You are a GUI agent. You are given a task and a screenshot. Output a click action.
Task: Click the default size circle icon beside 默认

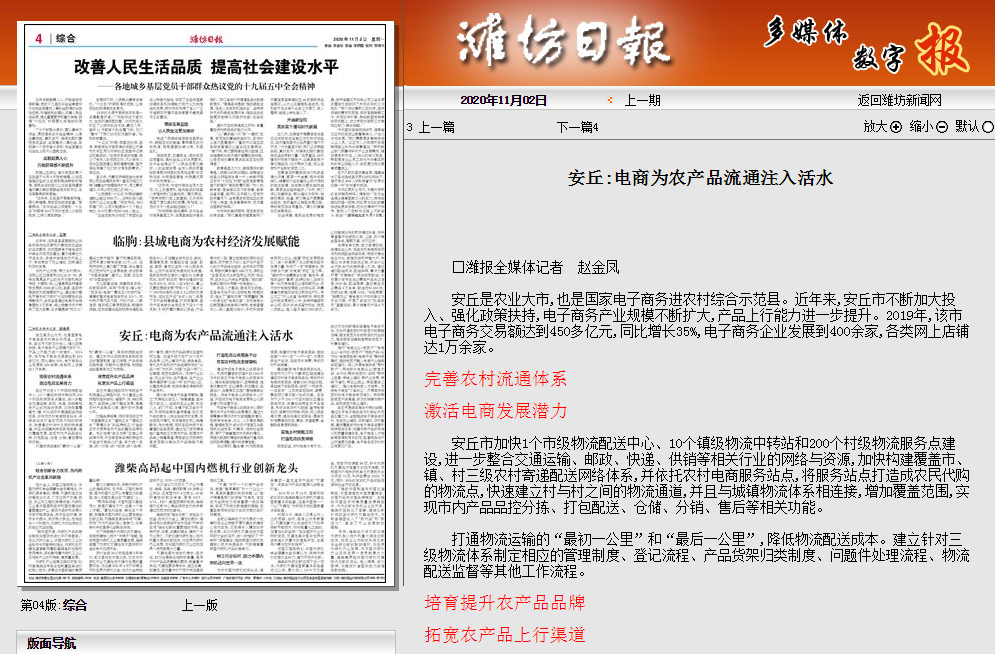[x=988, y=127]
